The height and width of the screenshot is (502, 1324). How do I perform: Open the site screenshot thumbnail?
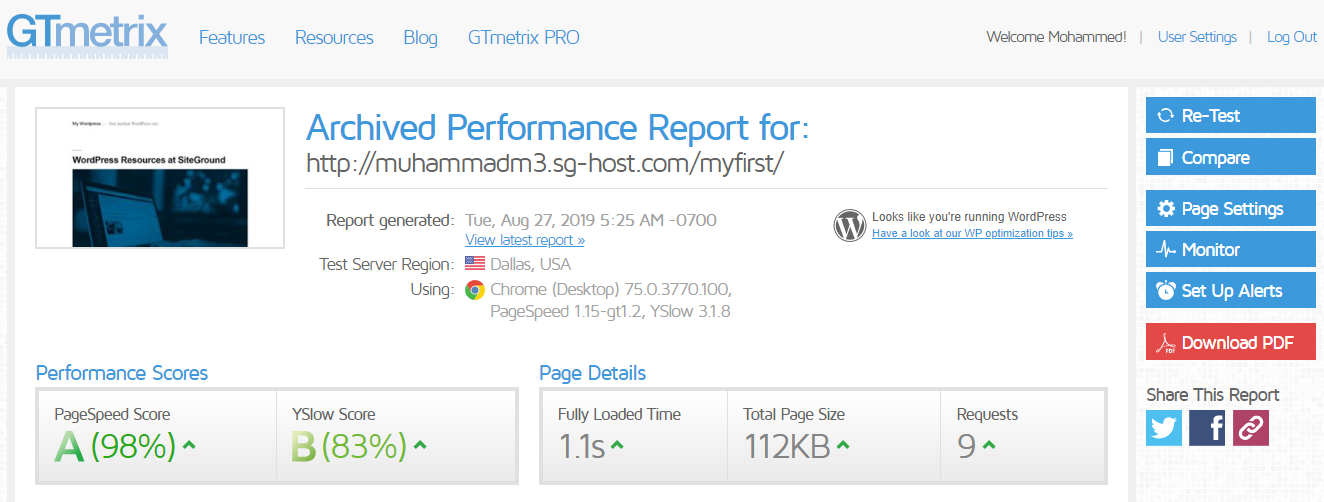point(160,177)
